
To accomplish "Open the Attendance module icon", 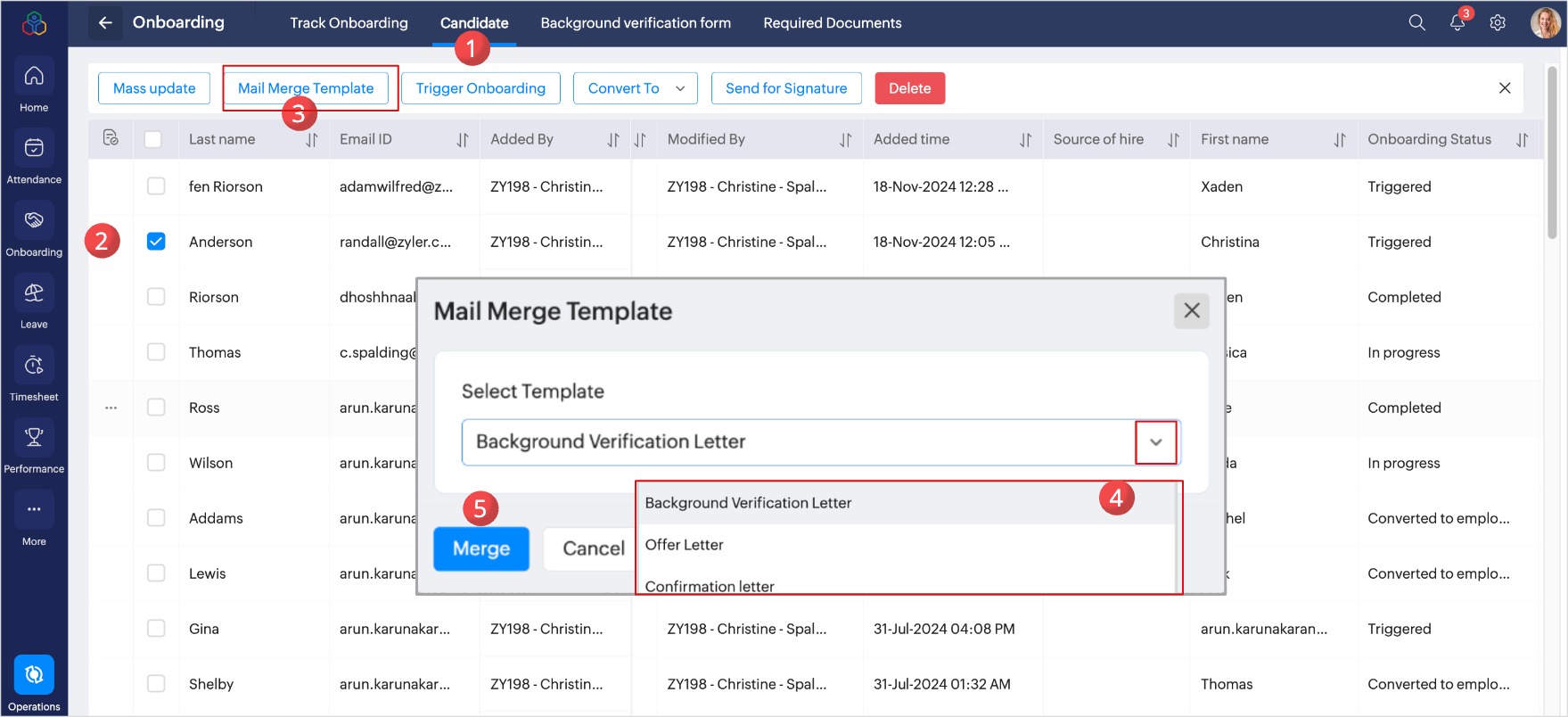I will tap(34, 149).
